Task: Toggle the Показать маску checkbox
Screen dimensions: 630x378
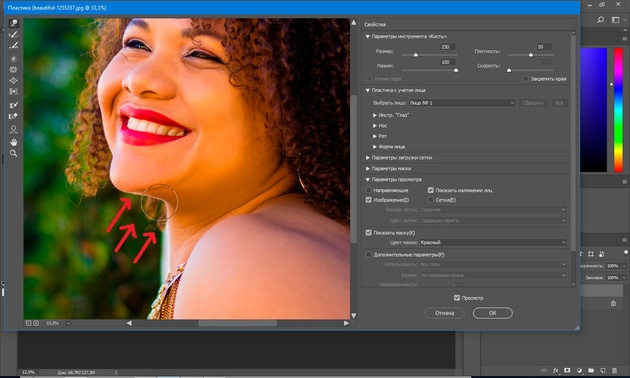Action: pyautogui.click(x=368, y=233)
